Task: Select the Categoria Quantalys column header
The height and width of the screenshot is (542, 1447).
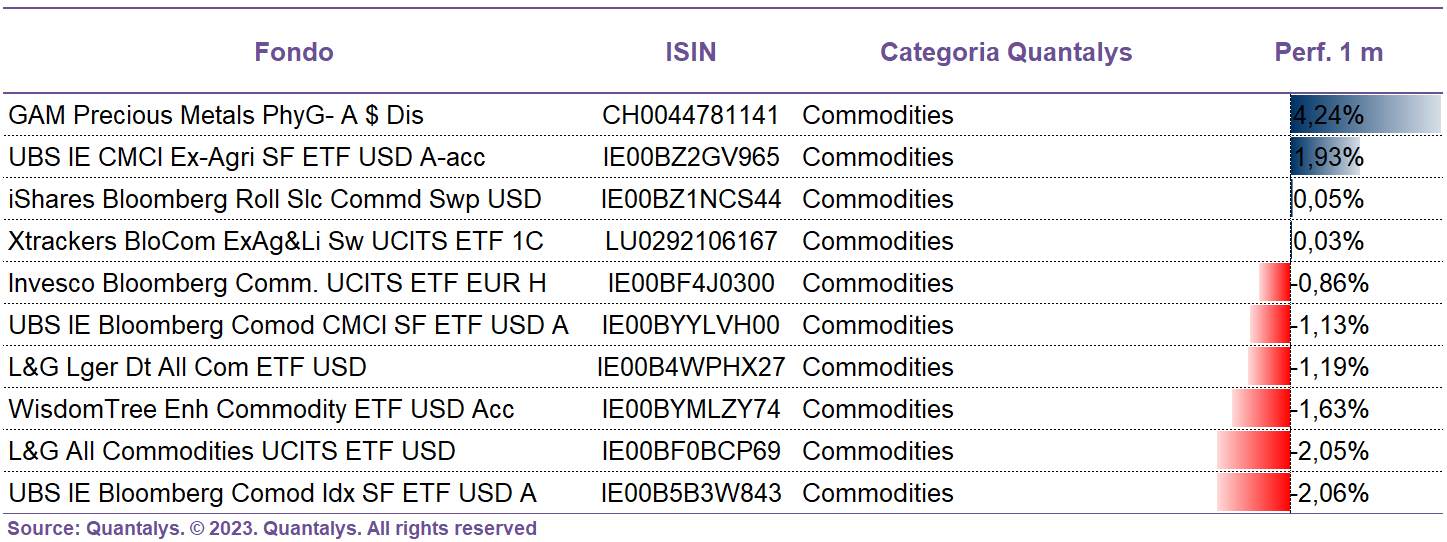Action: [1006, 52]
